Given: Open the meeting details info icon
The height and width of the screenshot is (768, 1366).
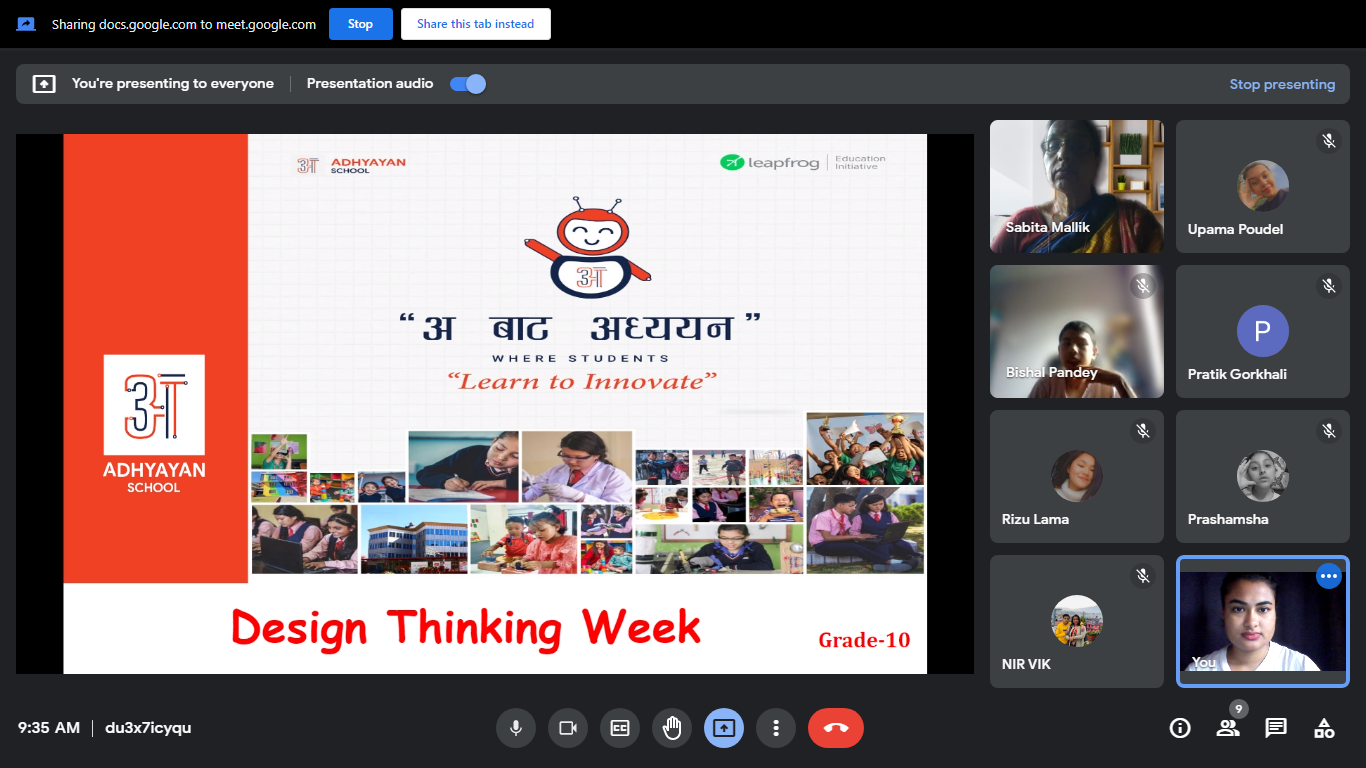Looking at the screenshot, I should click(x=1180, y=728).
